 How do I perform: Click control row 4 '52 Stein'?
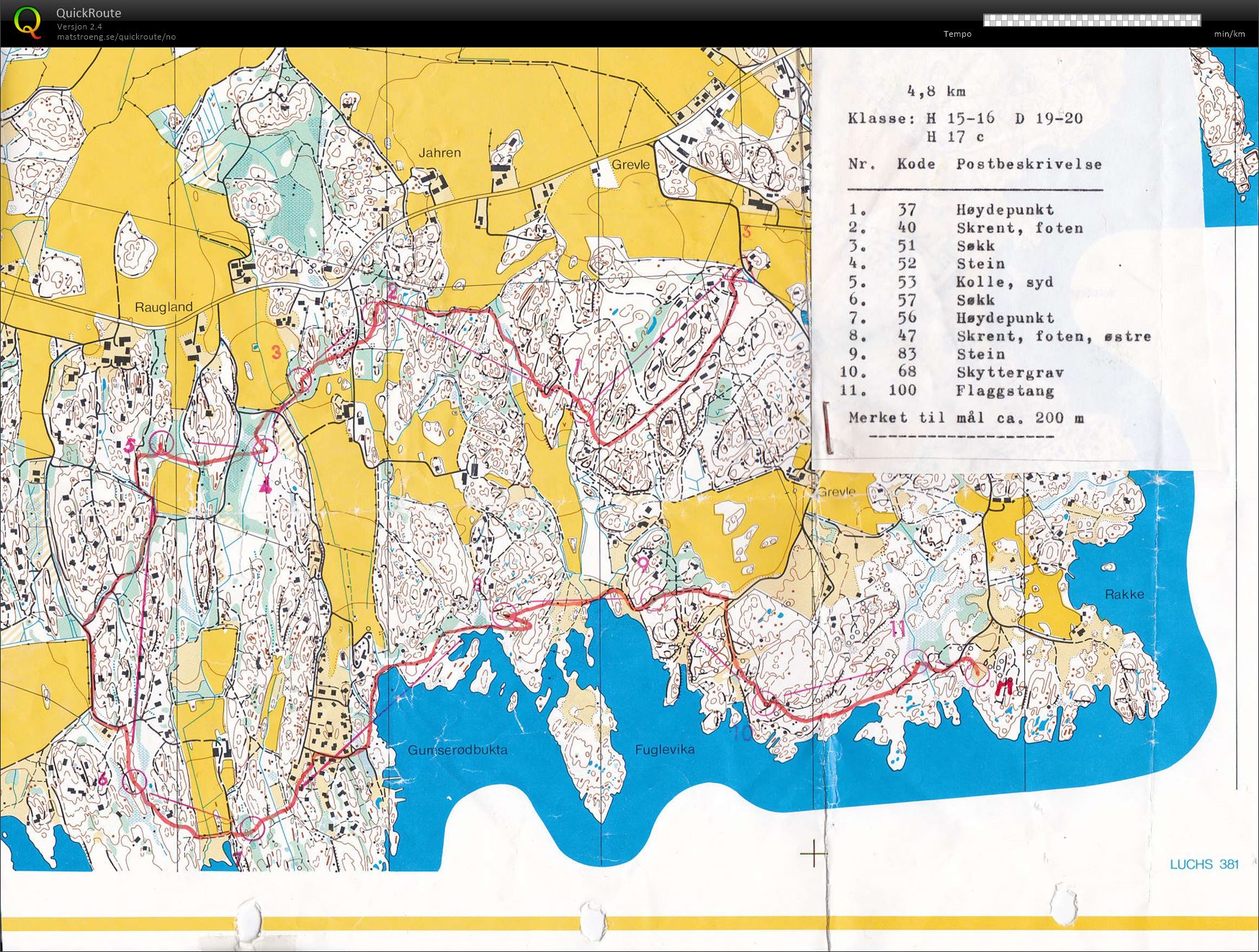[x=926, y=264]
